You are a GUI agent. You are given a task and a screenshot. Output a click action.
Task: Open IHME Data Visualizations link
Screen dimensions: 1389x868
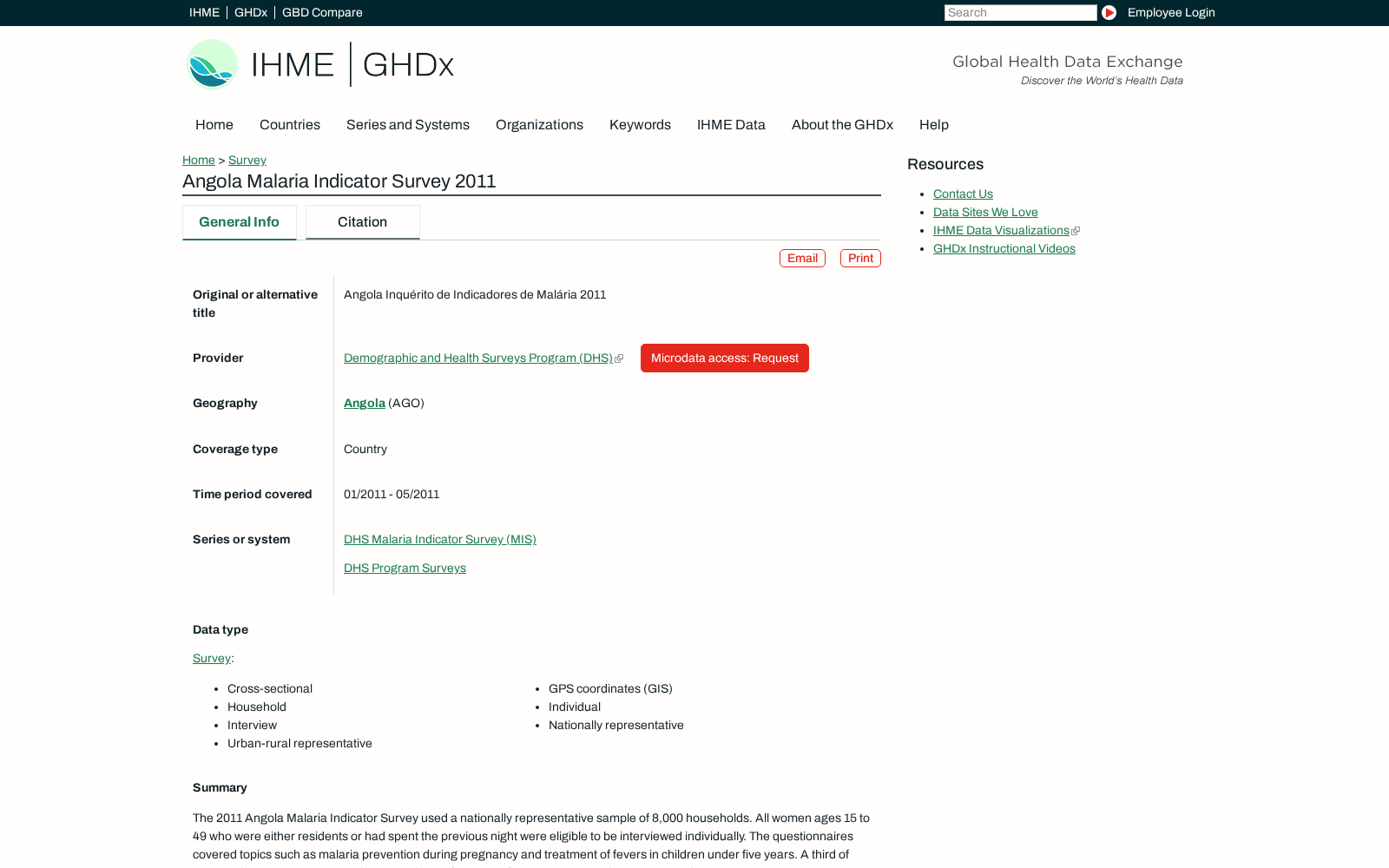1001,231
